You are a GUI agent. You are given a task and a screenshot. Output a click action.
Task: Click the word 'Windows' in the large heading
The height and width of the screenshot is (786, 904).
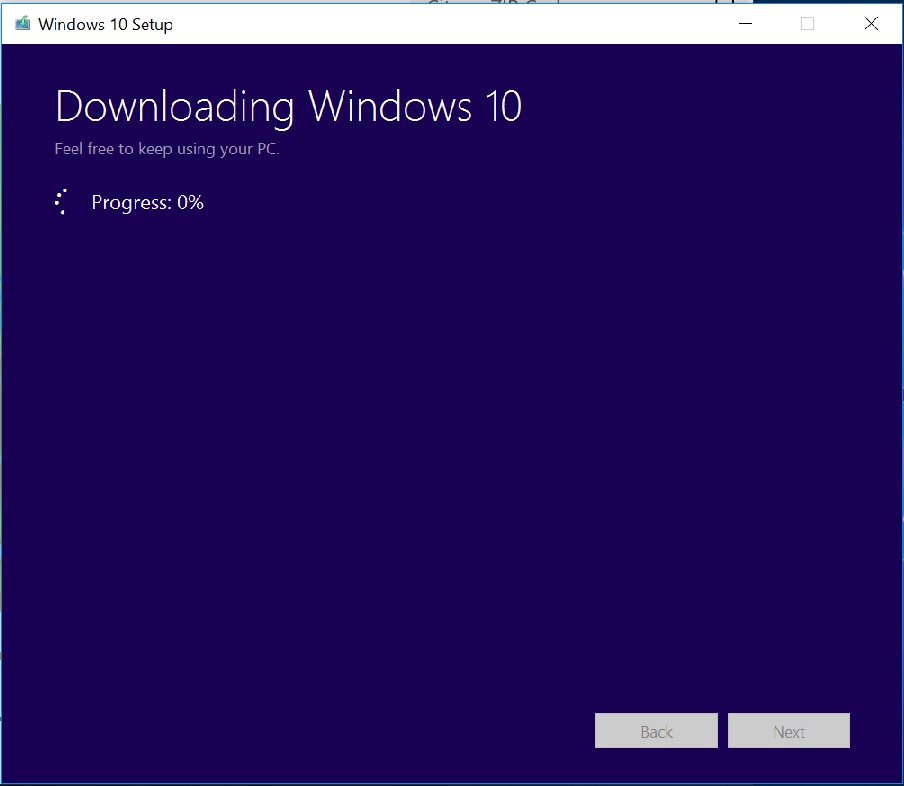[x=390, y=107]
